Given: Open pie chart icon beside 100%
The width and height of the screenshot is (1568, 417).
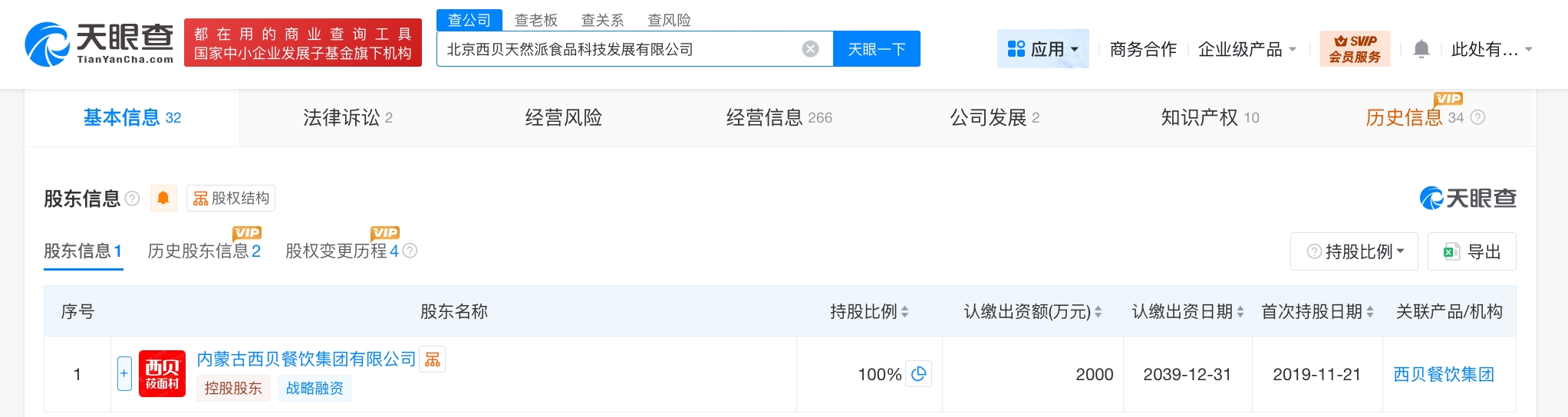Looking at the screenshot, I should (x=918, y=374).
